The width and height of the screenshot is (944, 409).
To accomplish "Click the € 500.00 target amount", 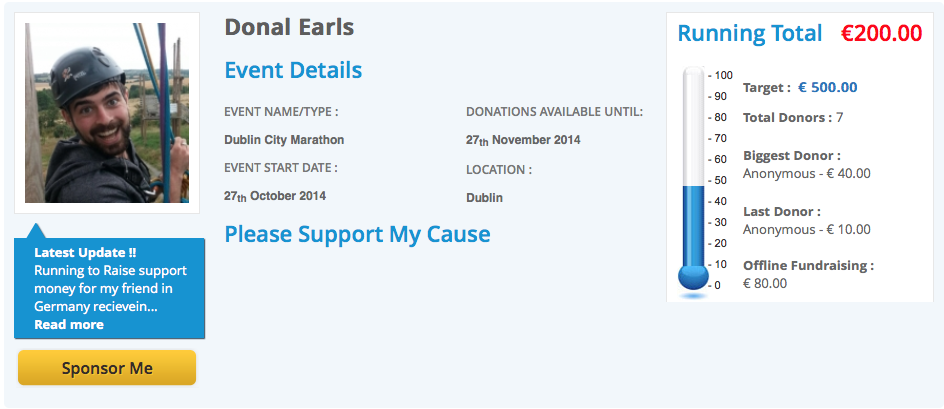I will [827, 87].
